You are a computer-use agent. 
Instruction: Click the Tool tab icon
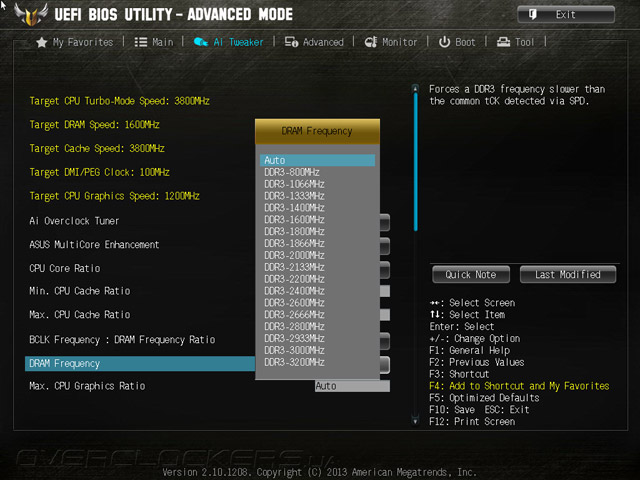[x=503, y=42]
